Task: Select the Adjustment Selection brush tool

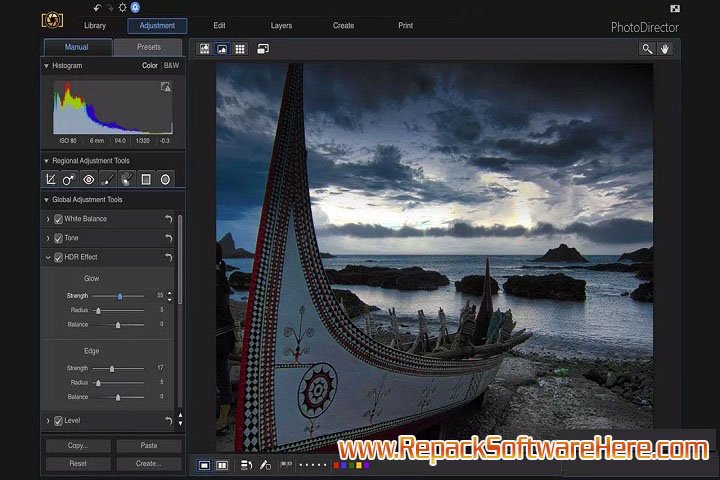Action: pyautogui.click(x=127, y=179)
